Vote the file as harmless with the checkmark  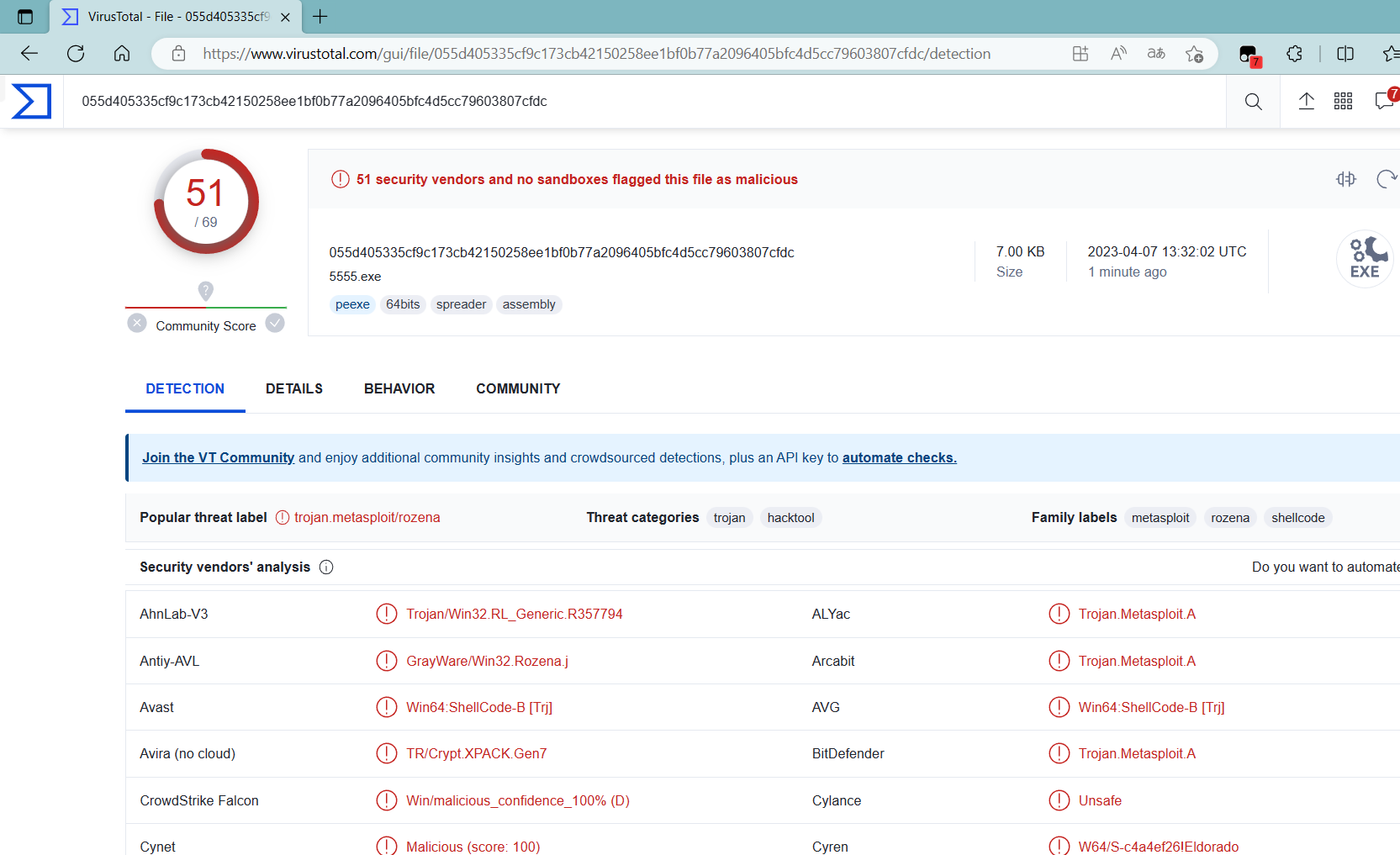[x=275, y=323]
